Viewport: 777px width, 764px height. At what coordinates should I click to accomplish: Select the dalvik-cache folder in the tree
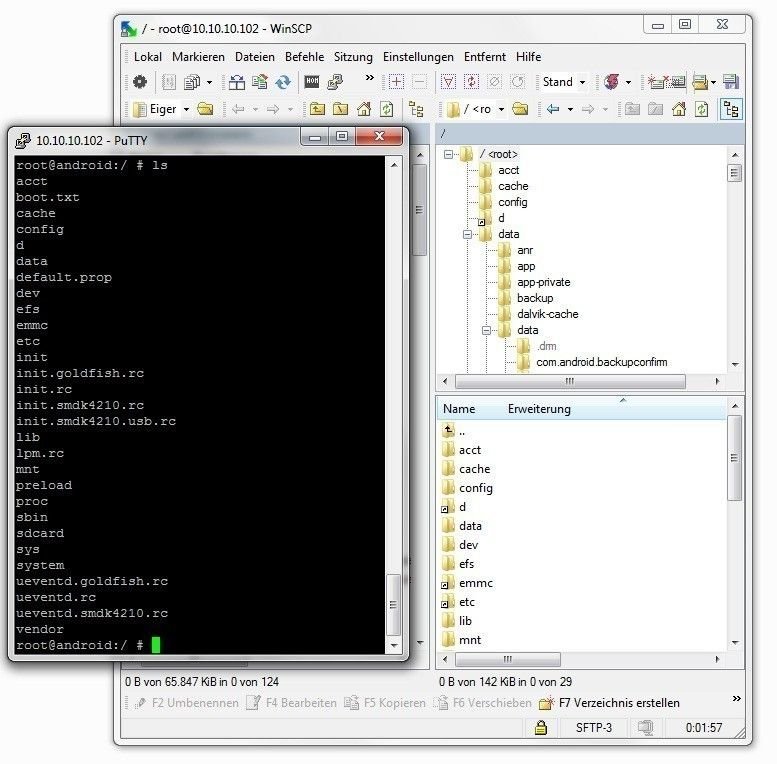[x=548, y=314]
